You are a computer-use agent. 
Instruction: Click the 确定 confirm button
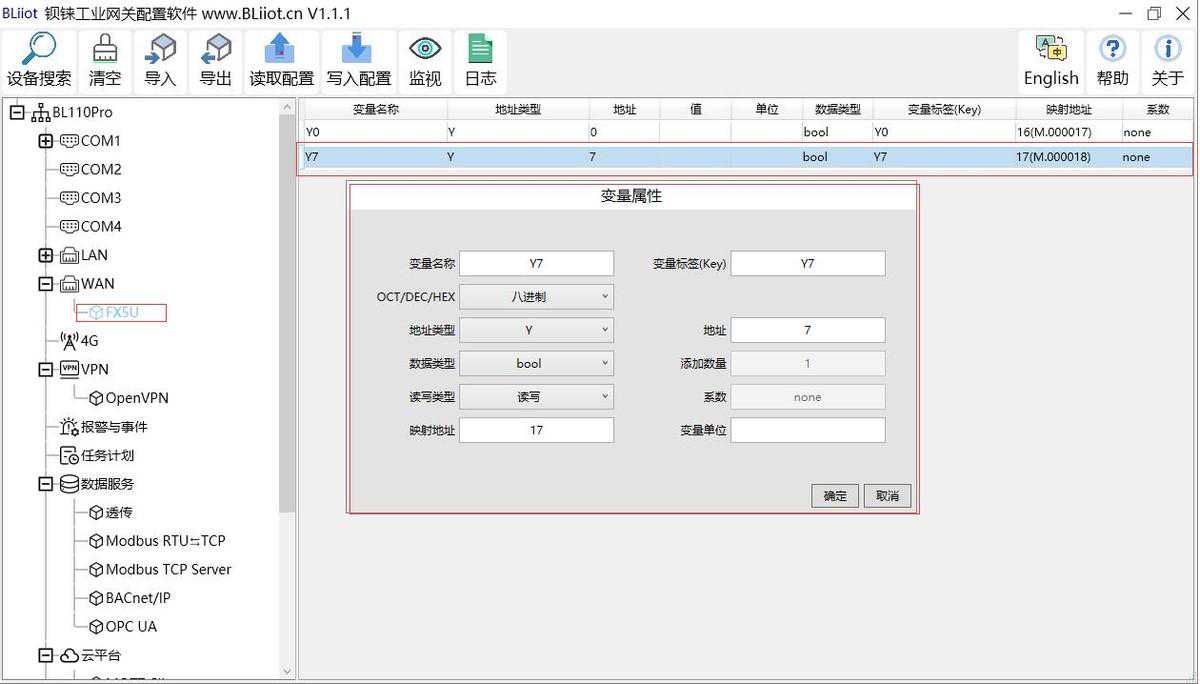coord(835,496)
